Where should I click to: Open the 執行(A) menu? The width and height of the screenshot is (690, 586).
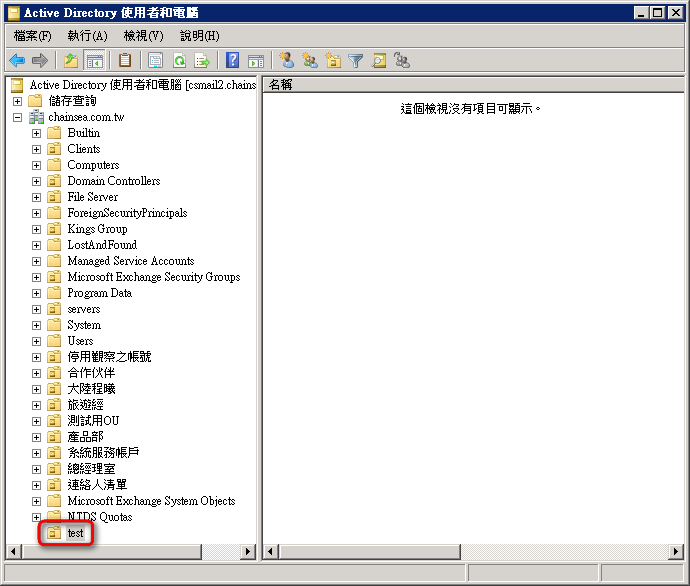(x=88, y=36)
